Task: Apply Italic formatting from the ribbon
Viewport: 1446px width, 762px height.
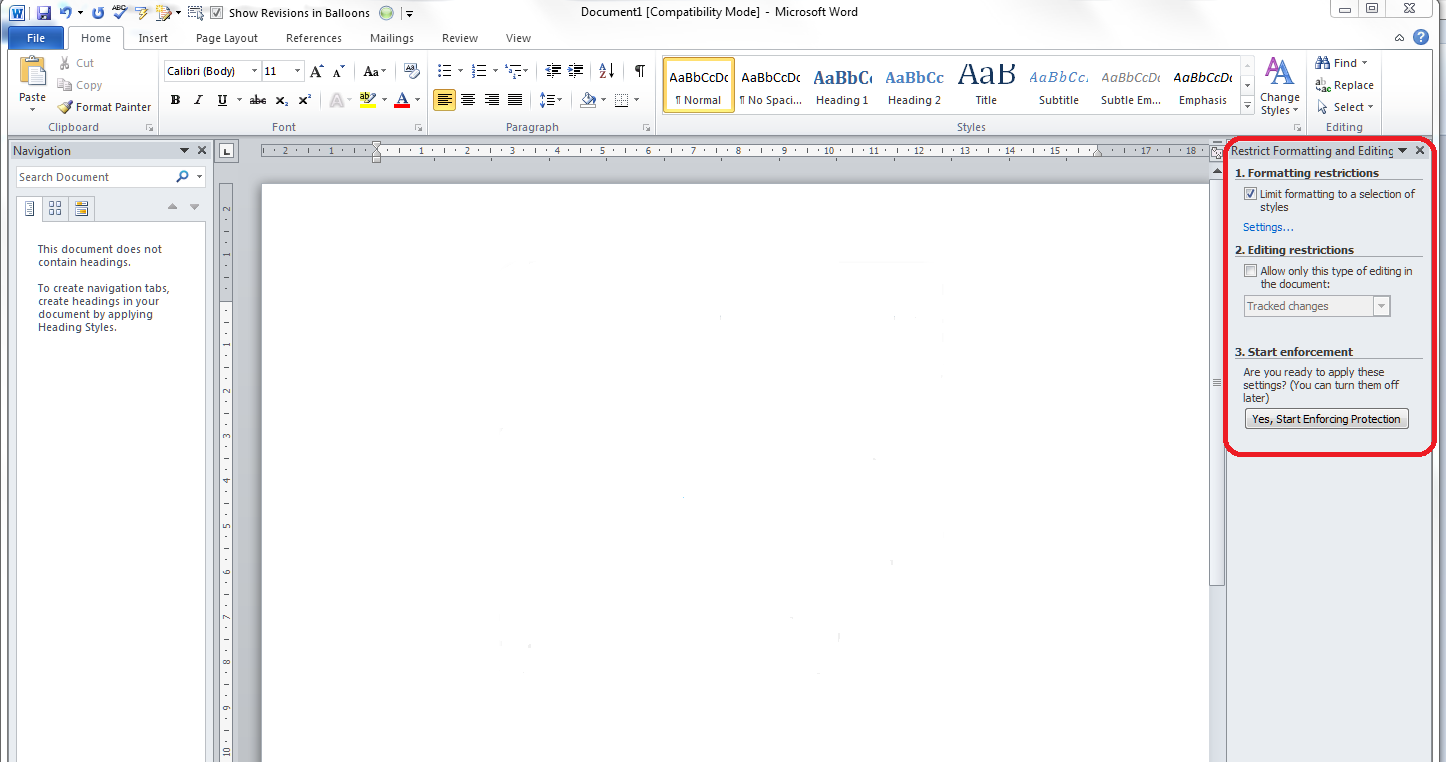Action: click(198, 100)
